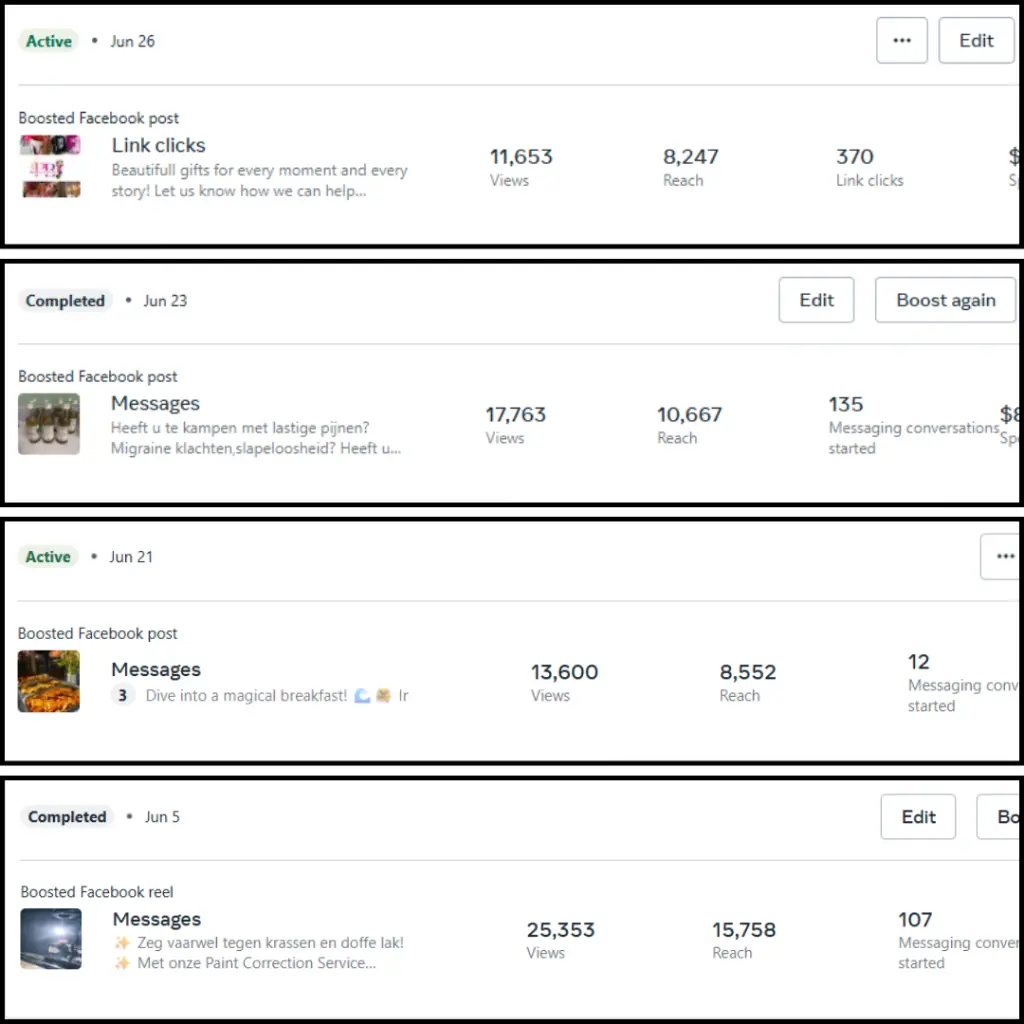Open the three-dots menu for the Jun 26 ad
This screenshot has width=1024, height=1024.
point(901,41)
